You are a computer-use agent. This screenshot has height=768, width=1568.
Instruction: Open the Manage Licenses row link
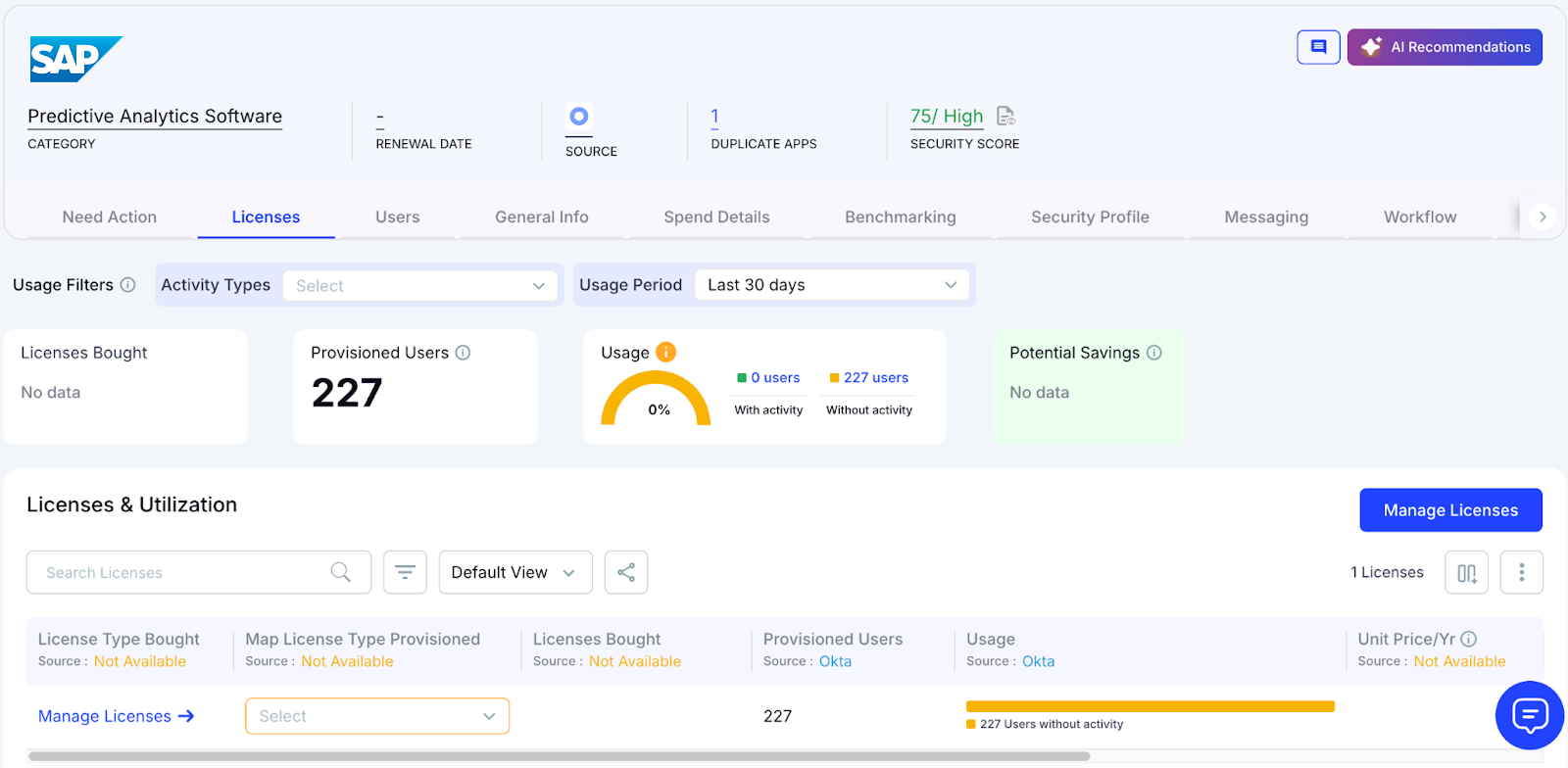coord(116,716)
